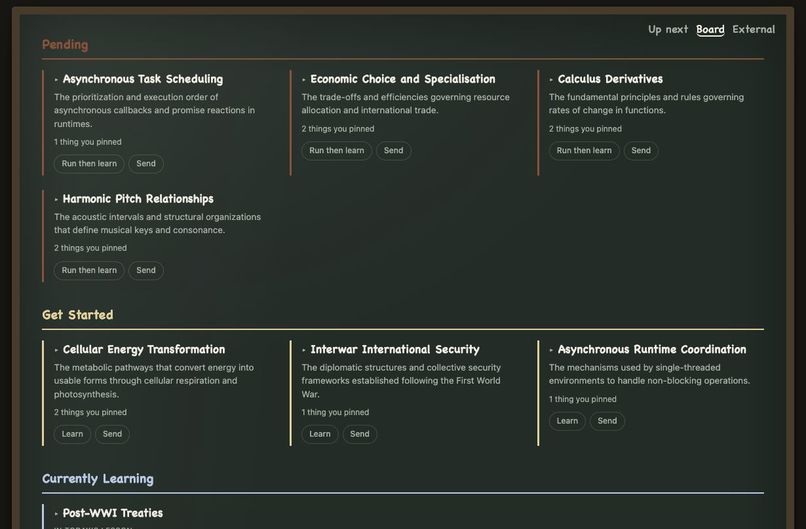Click '2 things you pinned' under Cellular Energy Transformation
The height and width of the screenshot is (529, 806).
tap(90, 412)
